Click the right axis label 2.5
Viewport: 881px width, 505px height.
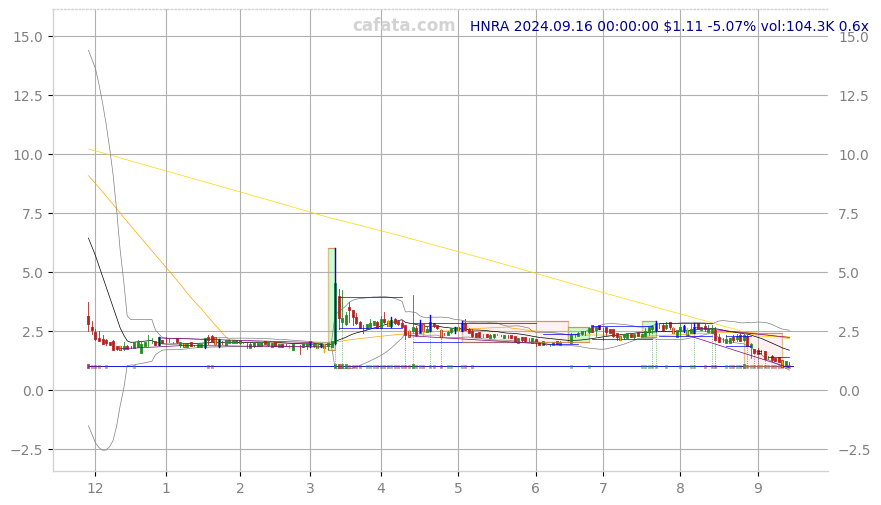[850, 332]
